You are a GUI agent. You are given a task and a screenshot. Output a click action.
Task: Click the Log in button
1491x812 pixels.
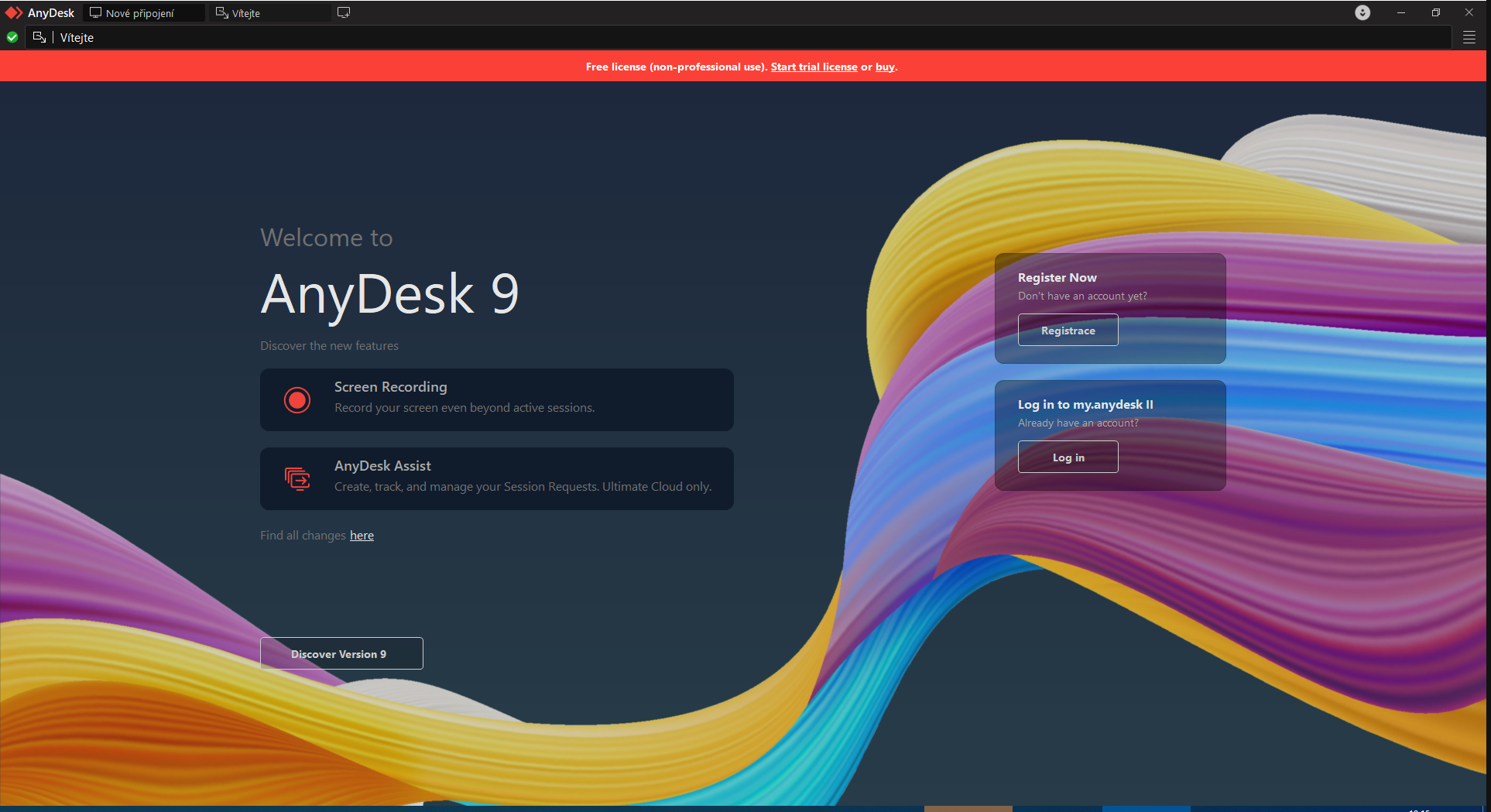(1068, 457)
